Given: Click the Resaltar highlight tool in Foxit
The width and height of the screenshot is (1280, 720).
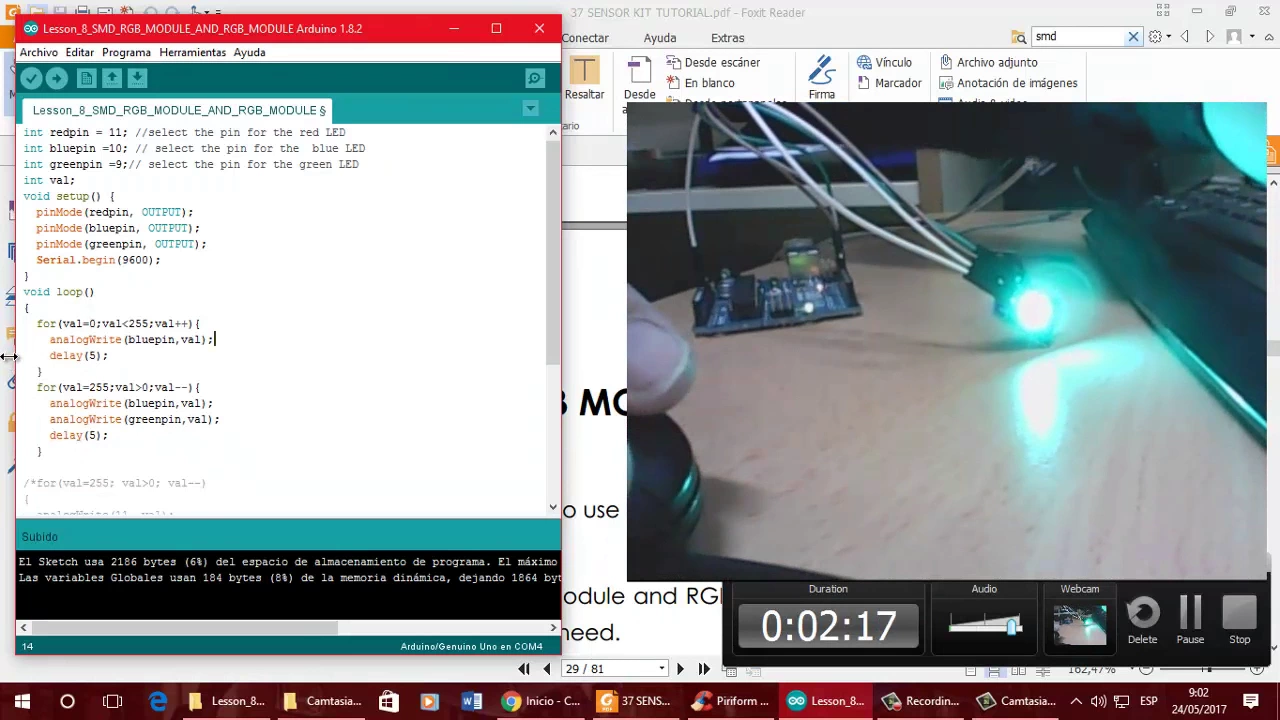Looking at the screenshot, I should [584, 78].
